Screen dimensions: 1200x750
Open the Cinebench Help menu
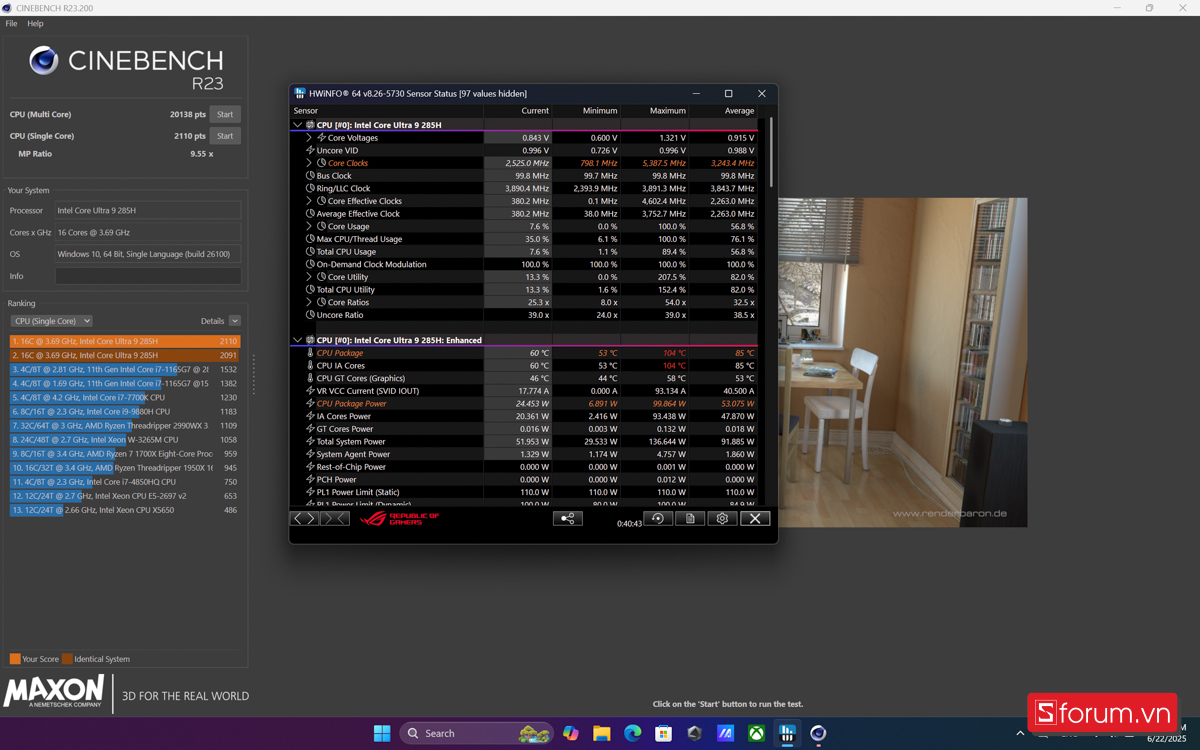pos(35,23)
